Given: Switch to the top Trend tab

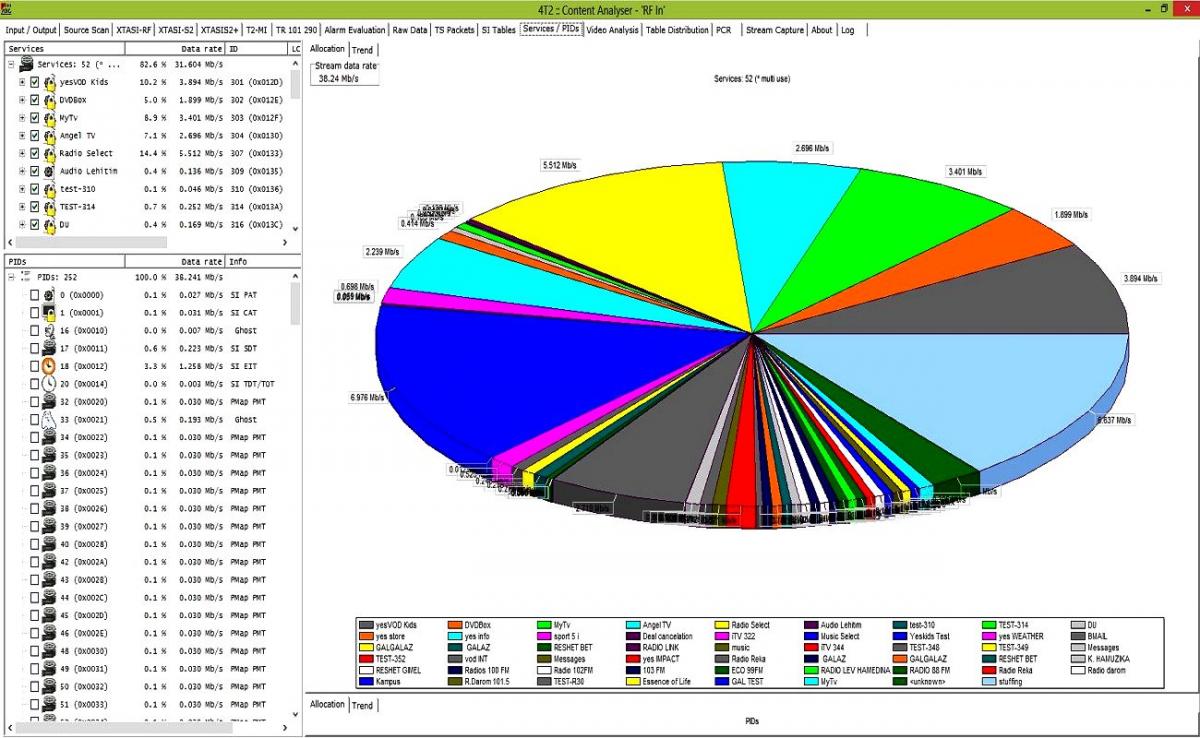Looking at the screenshot, I should click(x=362, y=49).
